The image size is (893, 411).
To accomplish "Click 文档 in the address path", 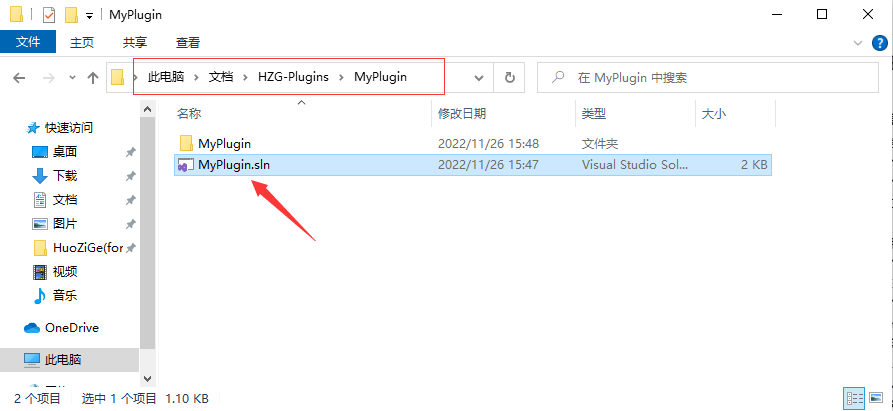I will [x=221, y=77].
